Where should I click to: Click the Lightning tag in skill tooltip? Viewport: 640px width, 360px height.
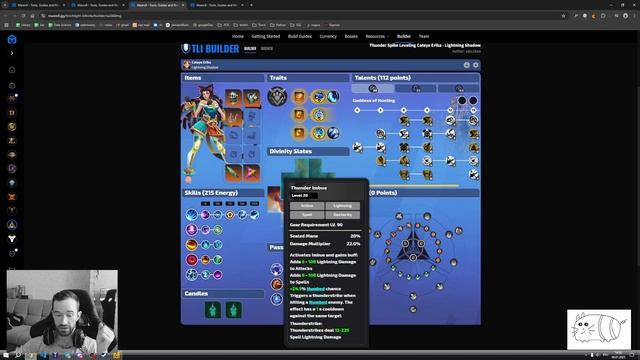[x=342, y=206]
